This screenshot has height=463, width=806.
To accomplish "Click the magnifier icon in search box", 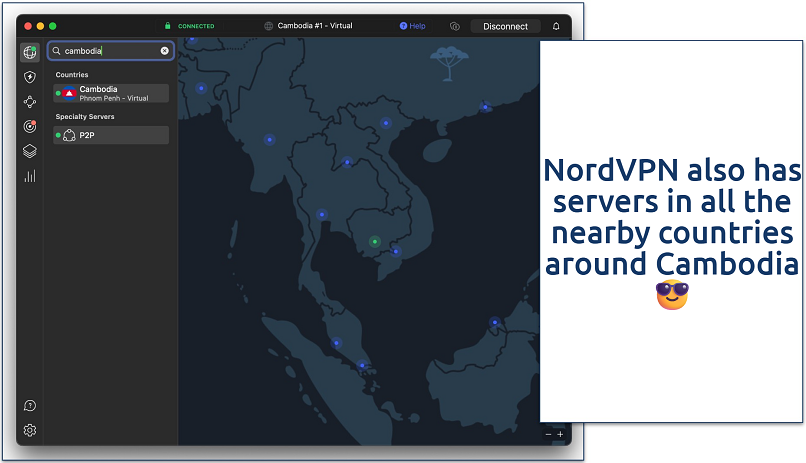I will pos(57,51).
